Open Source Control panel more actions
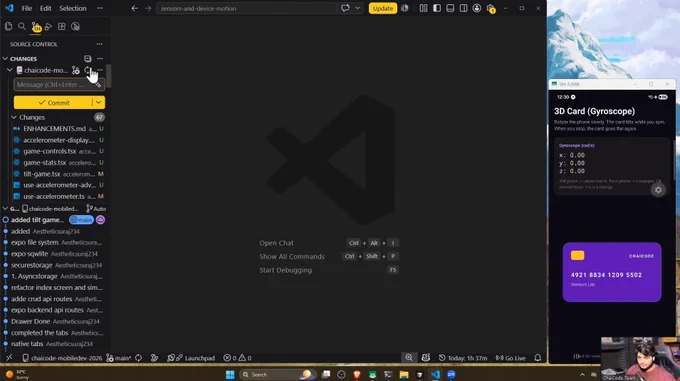Screen dimensions: 680x381 [x=100, y=44]
